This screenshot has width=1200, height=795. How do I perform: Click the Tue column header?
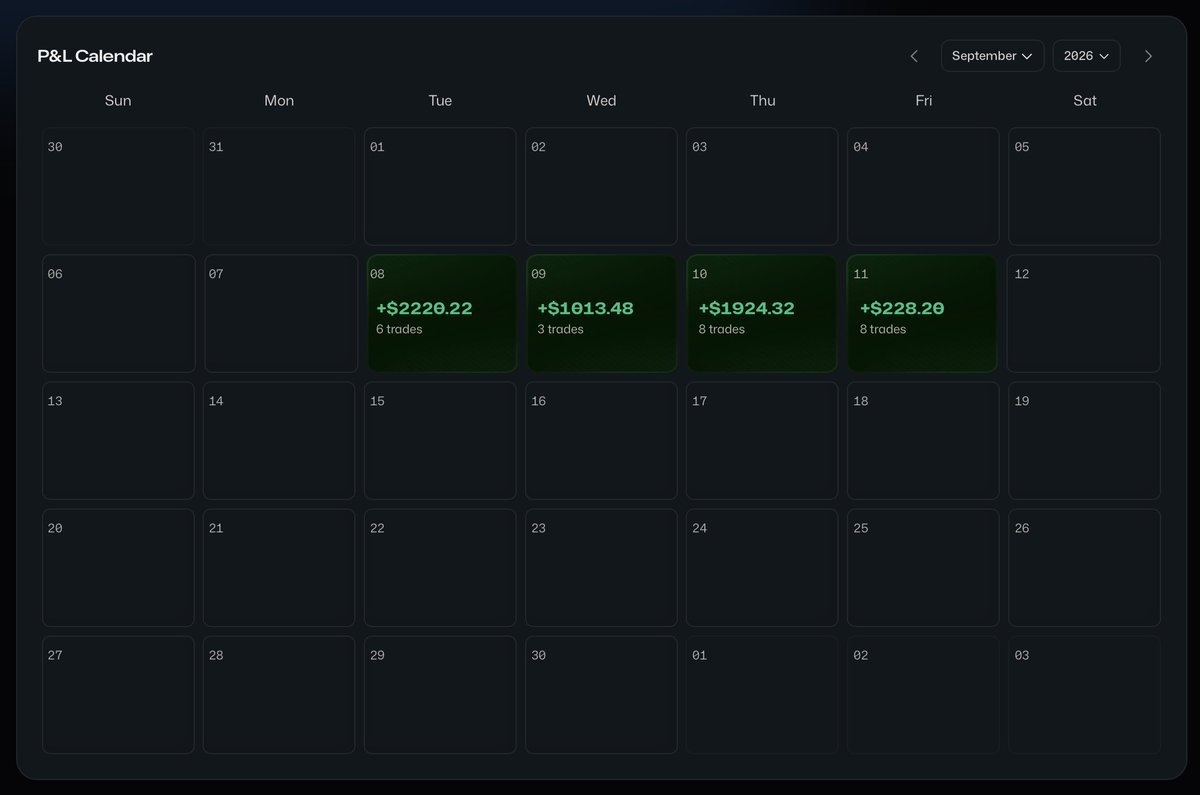click(x=440, y=100)
